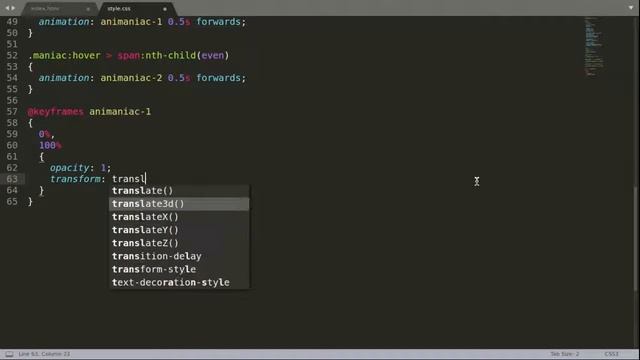Choose translate() from the autocomplete list
Image resolution: width=640 pixels, height=360 pixels.
pyautogui.click(x=179, y=191)
